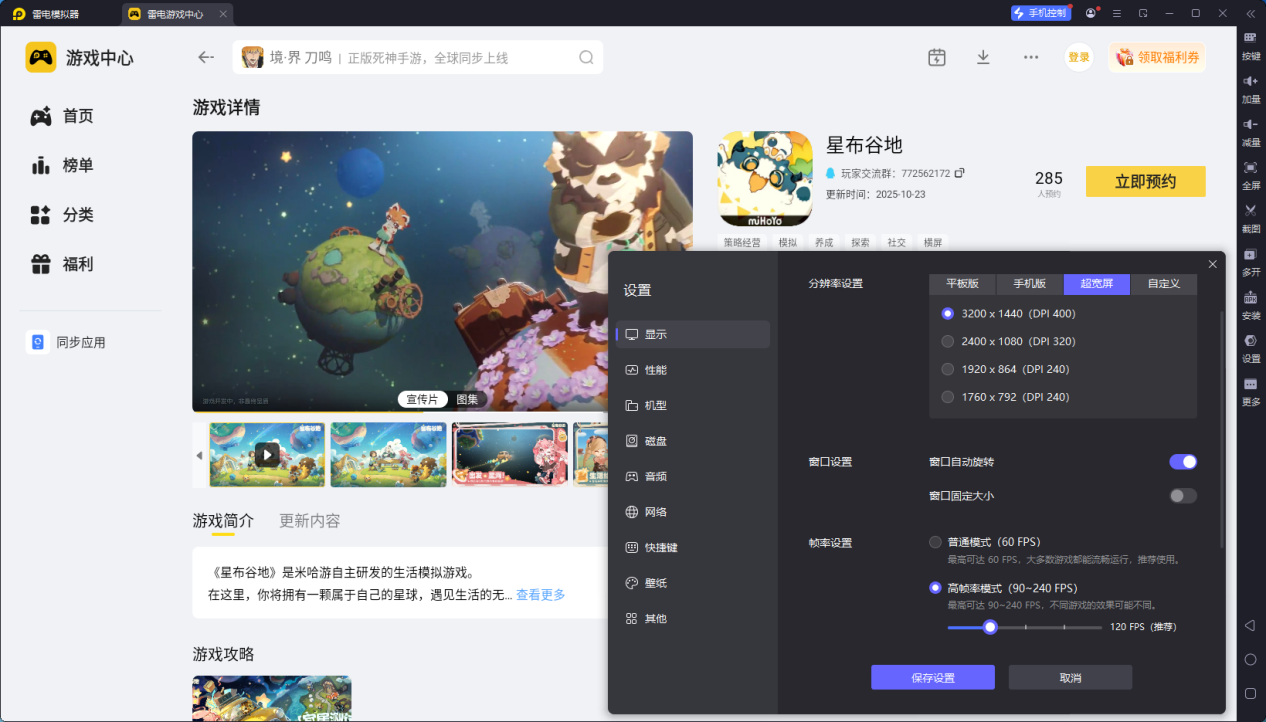Open the 查看更多 link in game description
The height and width of the screenshot is (722, 1266).
pyautogui.click(x=539, y=594)
